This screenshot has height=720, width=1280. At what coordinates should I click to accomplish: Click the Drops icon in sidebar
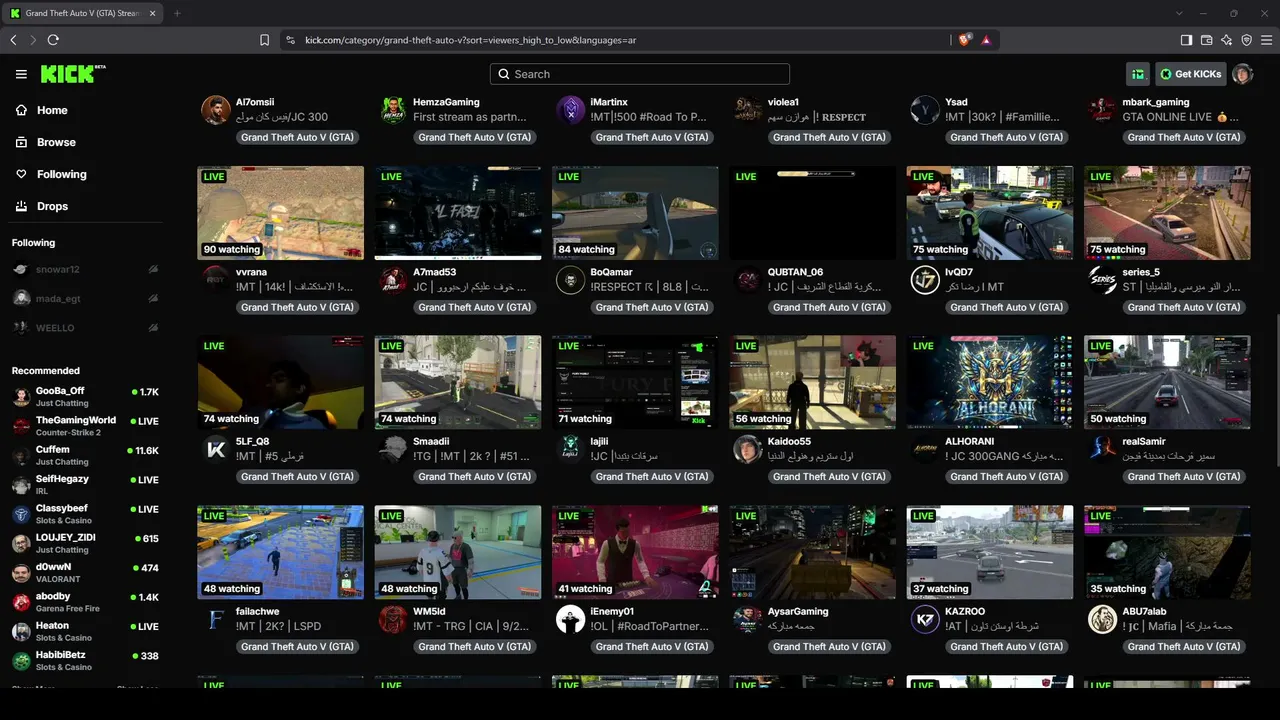coord(21,206)
